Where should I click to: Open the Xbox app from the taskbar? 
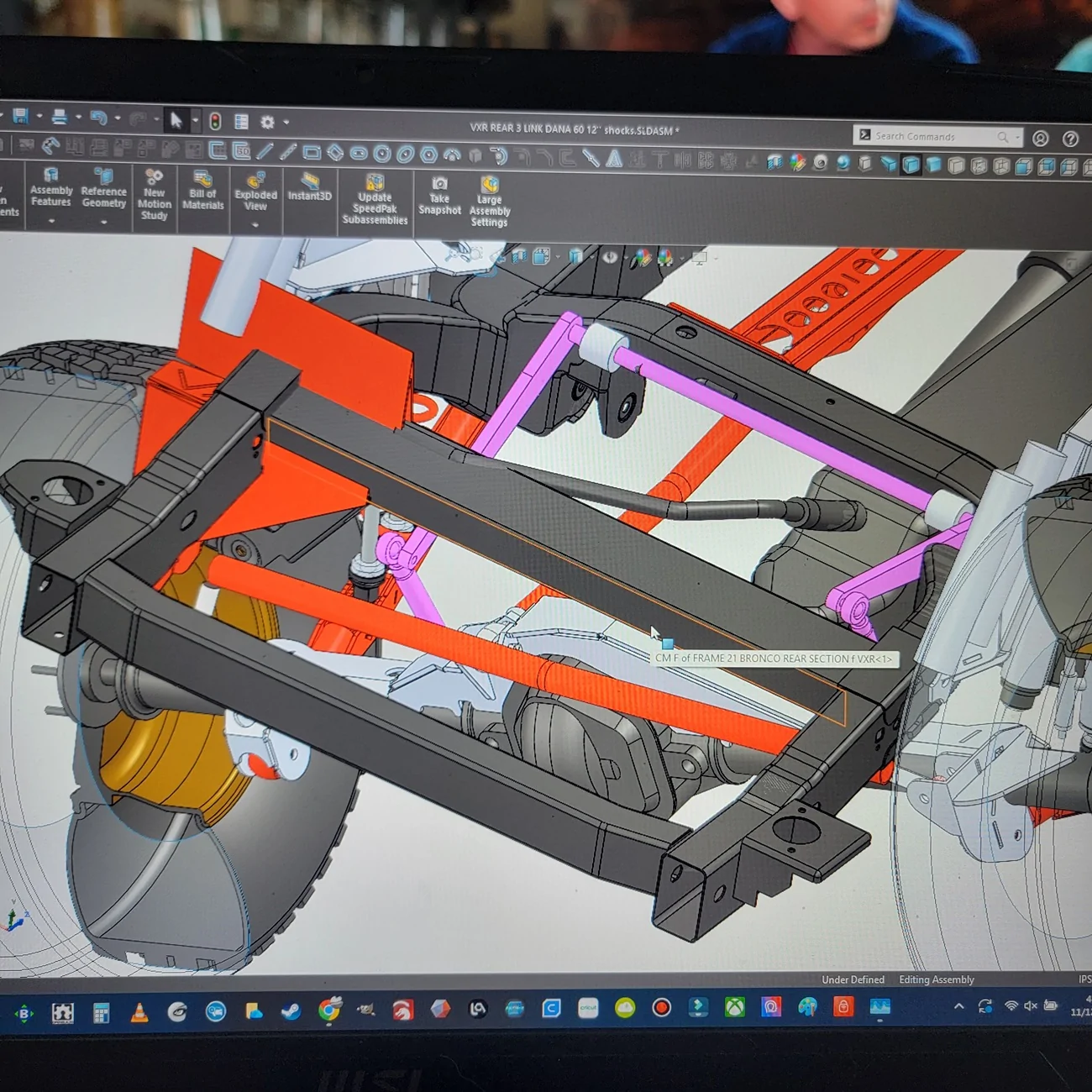tap(735, 1007)
